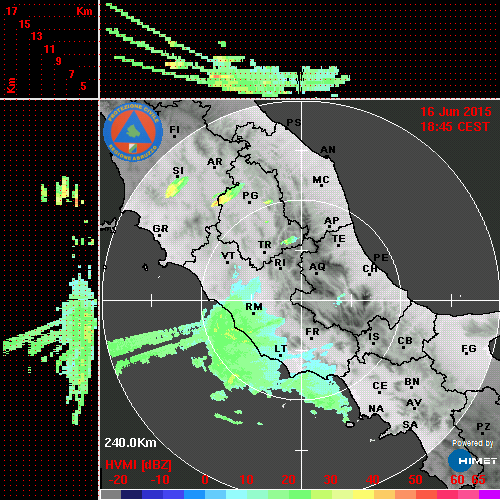Click the RI city label
Screen dimensions: 500x500
(x=280, y=263)
